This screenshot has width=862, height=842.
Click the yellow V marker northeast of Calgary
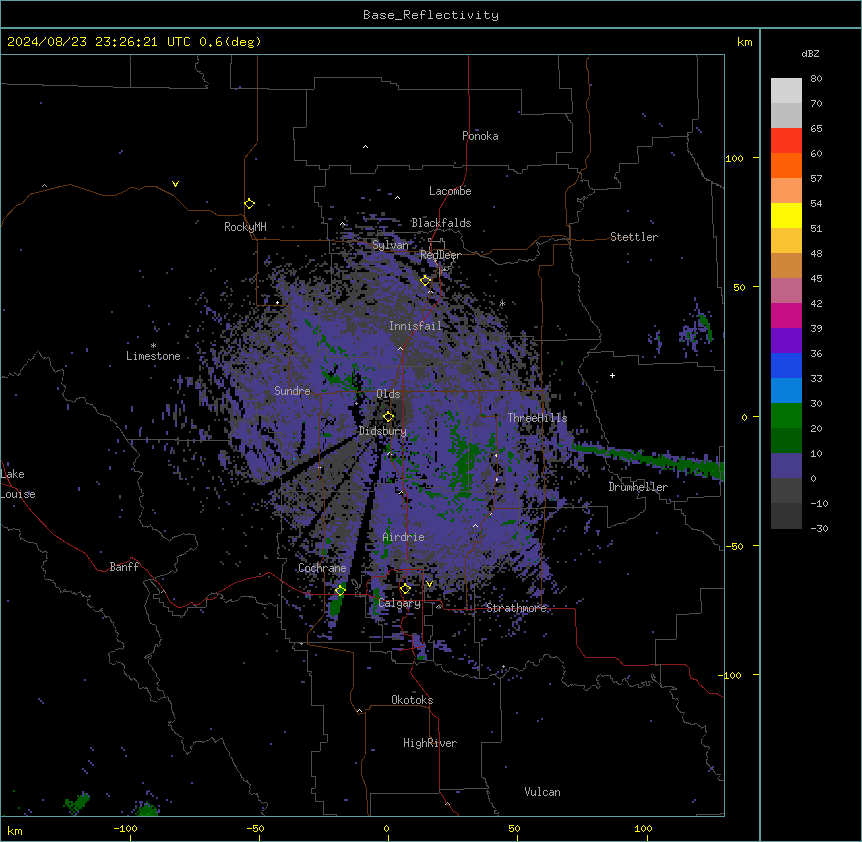pyautogui.click(x=429, y=584)
